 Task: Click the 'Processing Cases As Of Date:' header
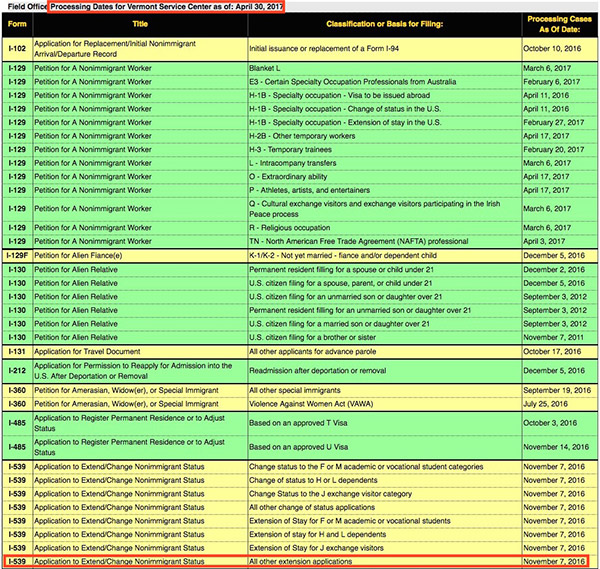(559, 24)
